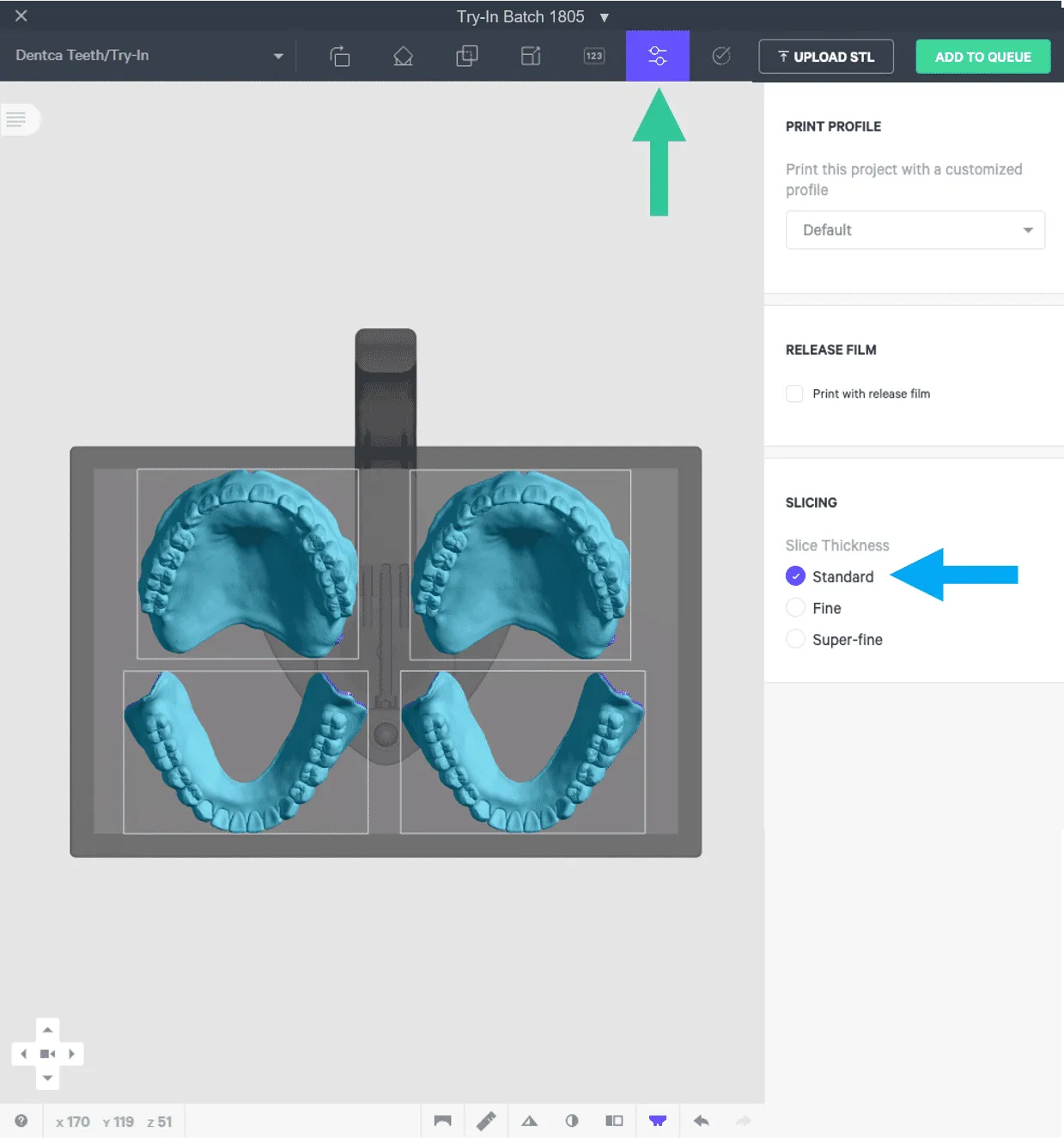Click the x 170 dimension readout
The width and height of the screenshot is (1064, 1138).
click(73, 1122)
